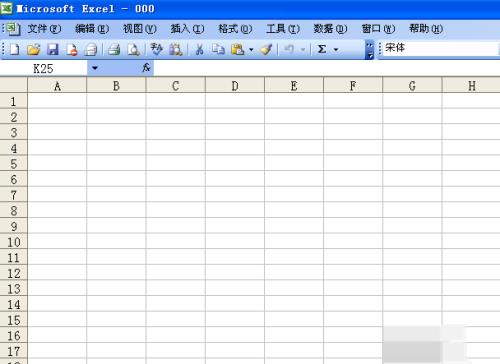This screenshot has width=500, height=364.
Task: Click the Name Box showing K25
Action: coord(44,68)
